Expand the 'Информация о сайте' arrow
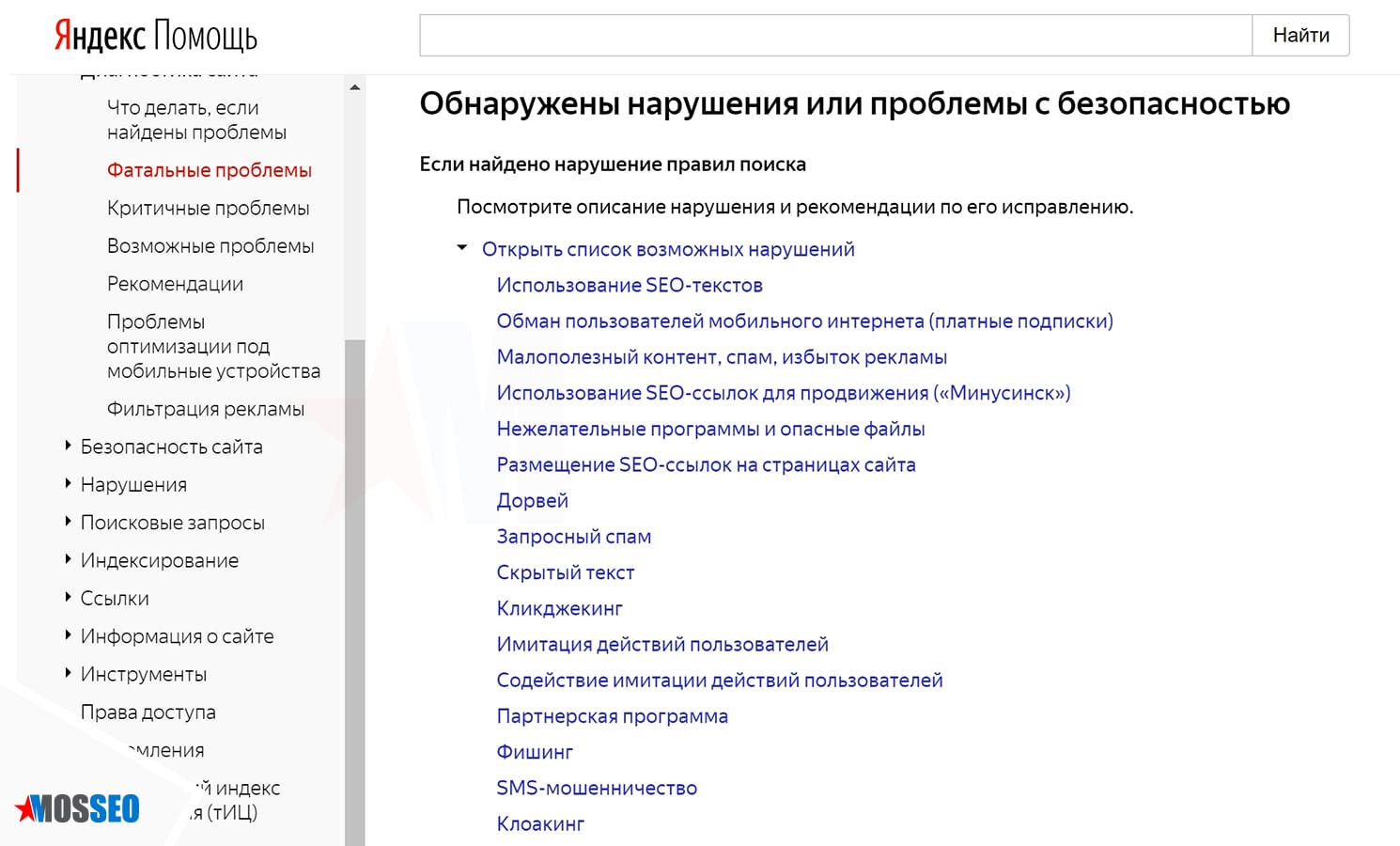 point(68,634)
